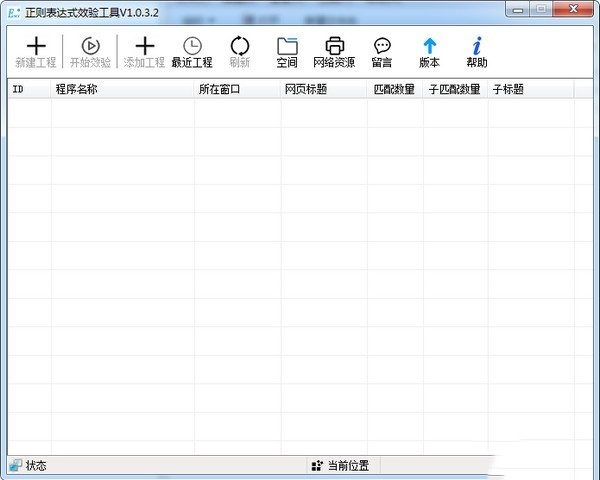Viewport: 600px width, 480px height.
Task: Close the 正则表达式效验工具 window
Action: click(573, 9)
